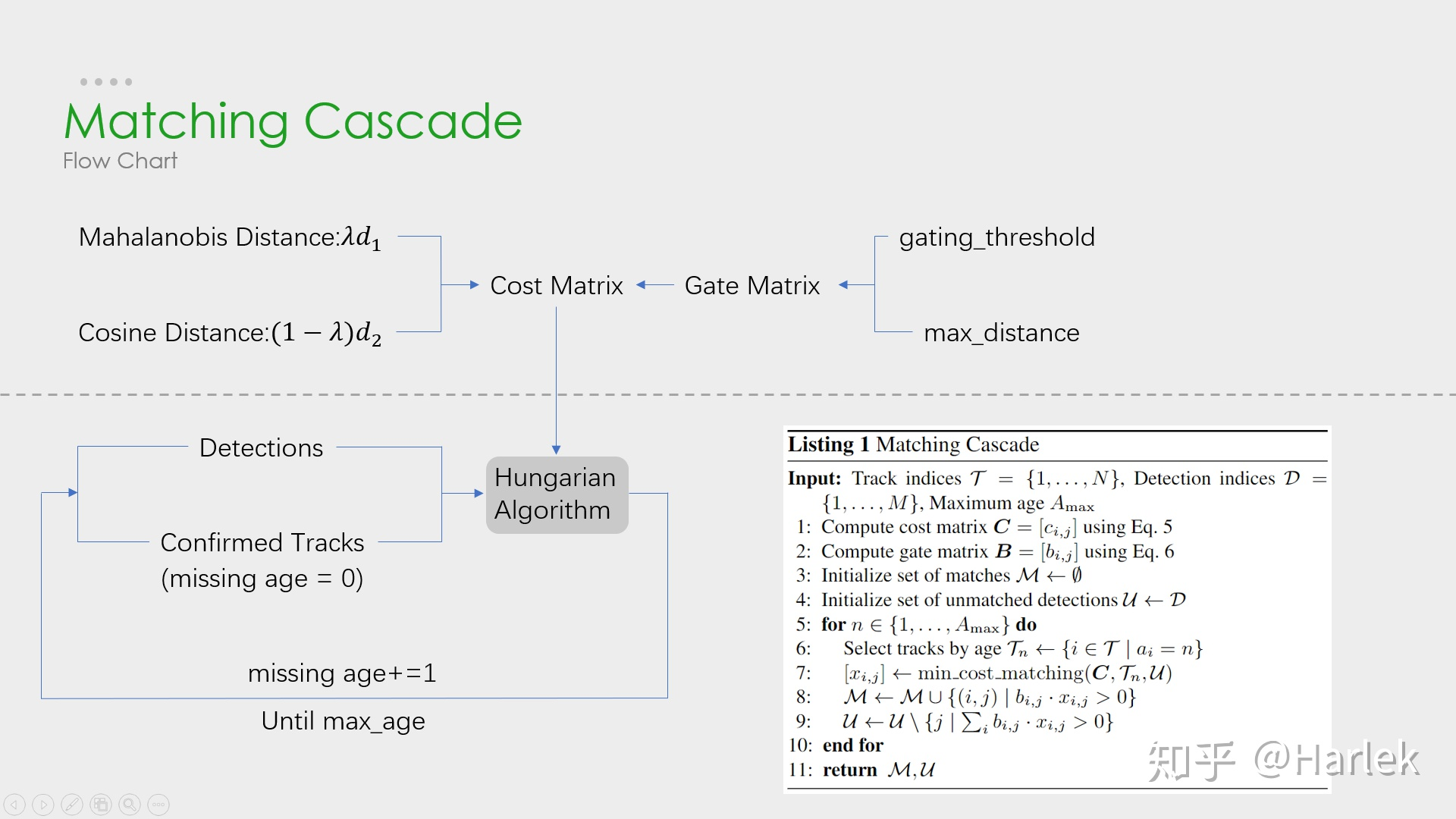This screenshot has height=819, width=1456.
Task: Select the Cosine Distance formula text
Action: 230,333
